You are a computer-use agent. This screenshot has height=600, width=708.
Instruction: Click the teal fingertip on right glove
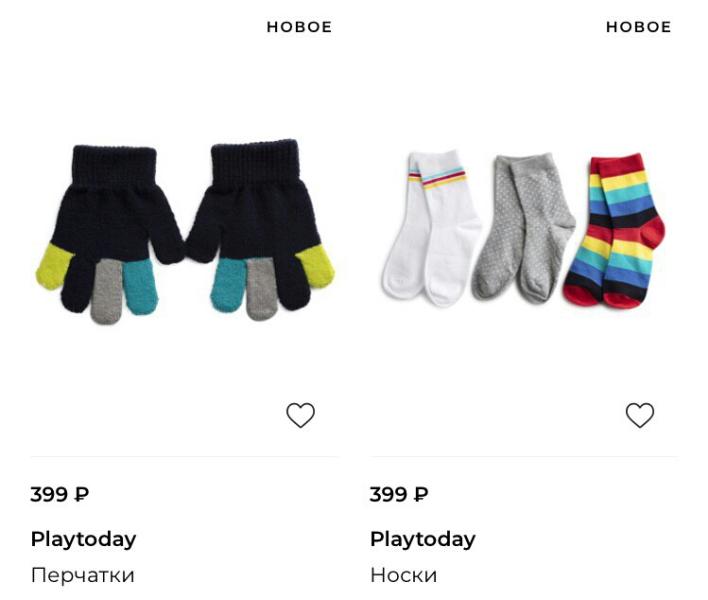[228, 284]
